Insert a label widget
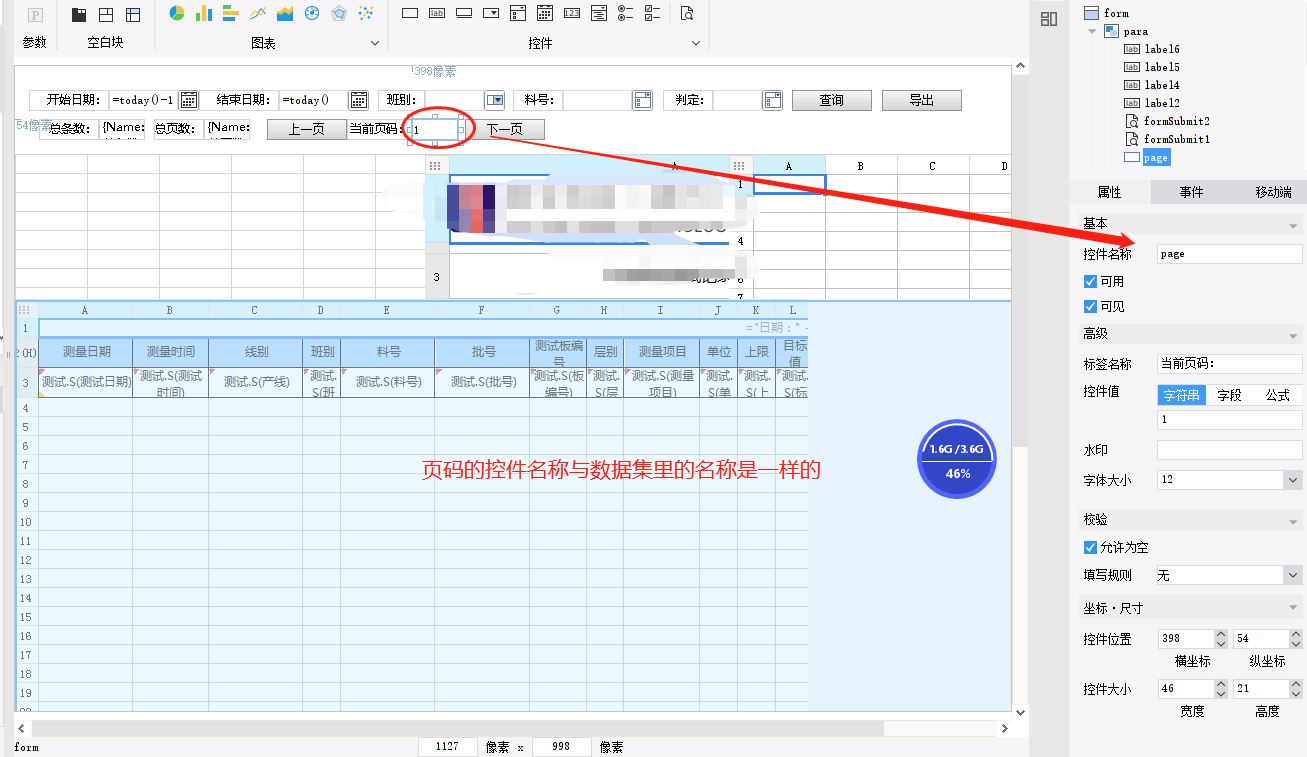This screenshot has height=757, width=1307. 437,14
